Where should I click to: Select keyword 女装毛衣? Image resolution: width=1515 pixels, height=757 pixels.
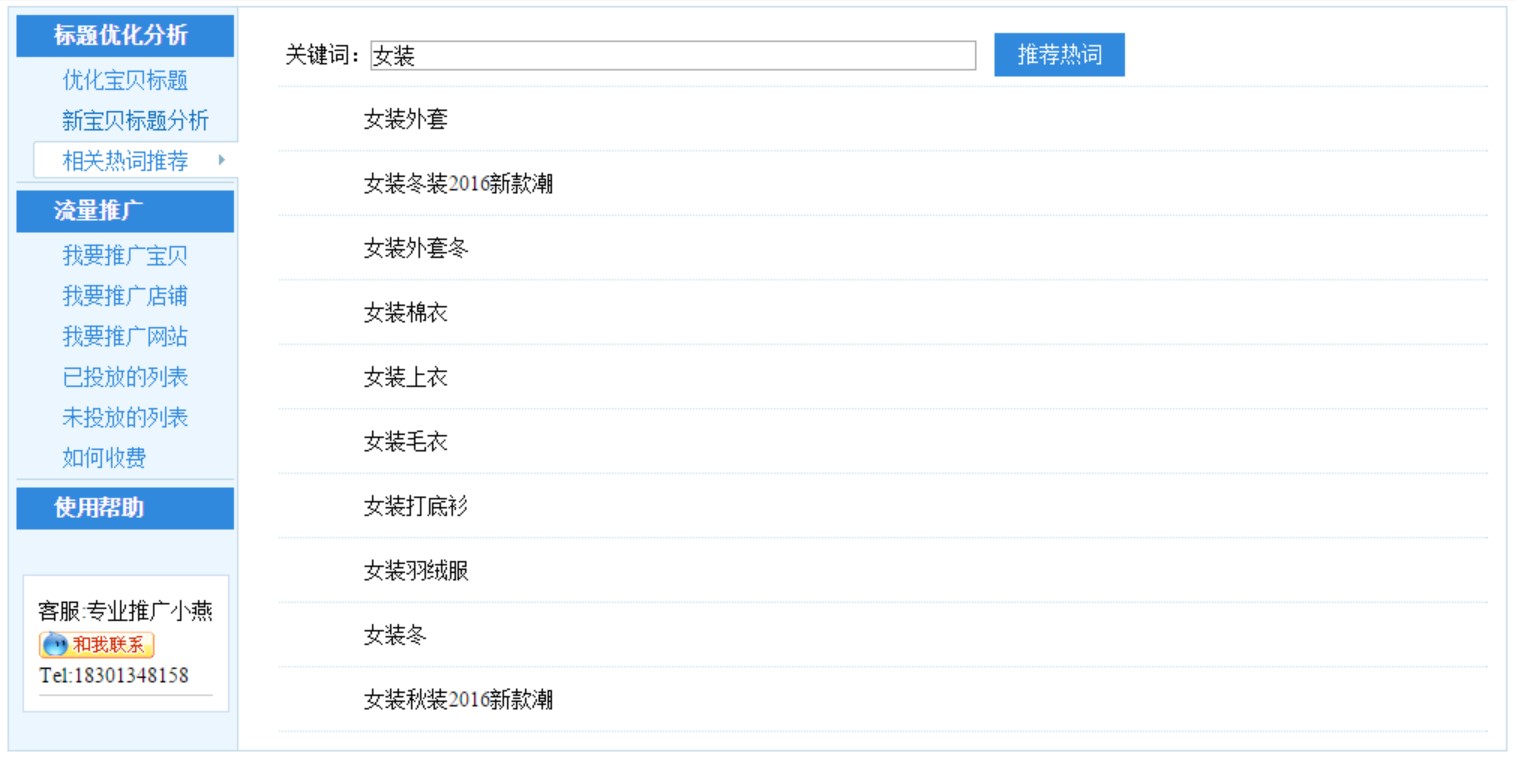[405, 442]
